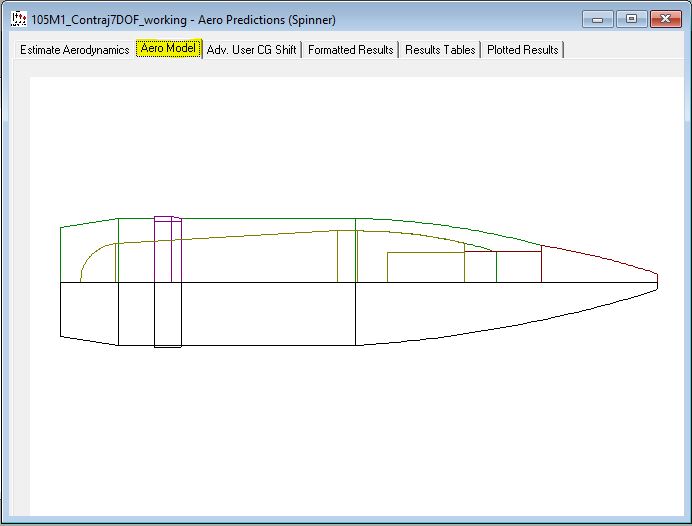Close the Aero Predictions window
The width and height of the screenshot is (692, 526).
coord(664,18)
